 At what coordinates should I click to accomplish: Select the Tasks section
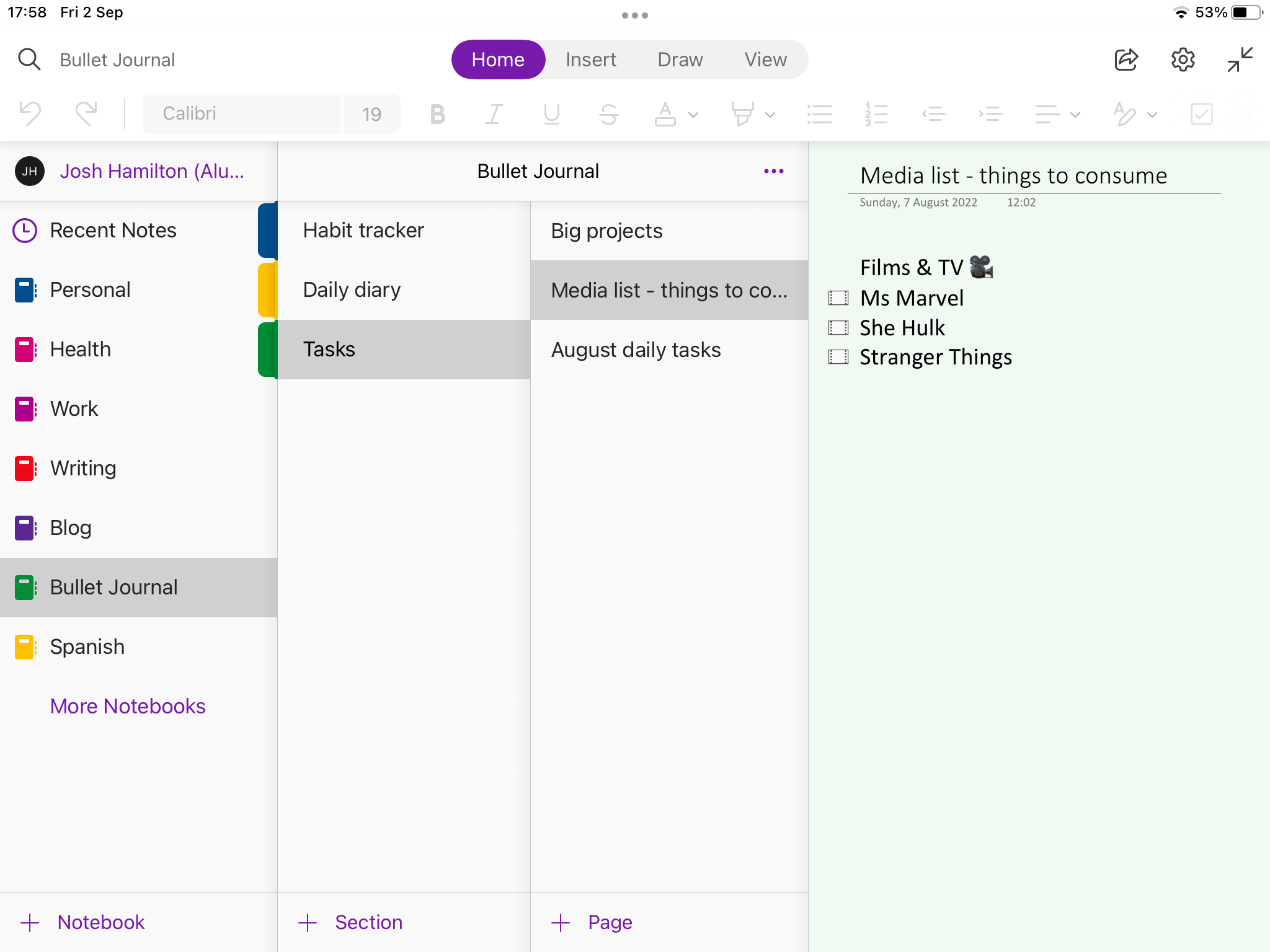coord(404,350)
